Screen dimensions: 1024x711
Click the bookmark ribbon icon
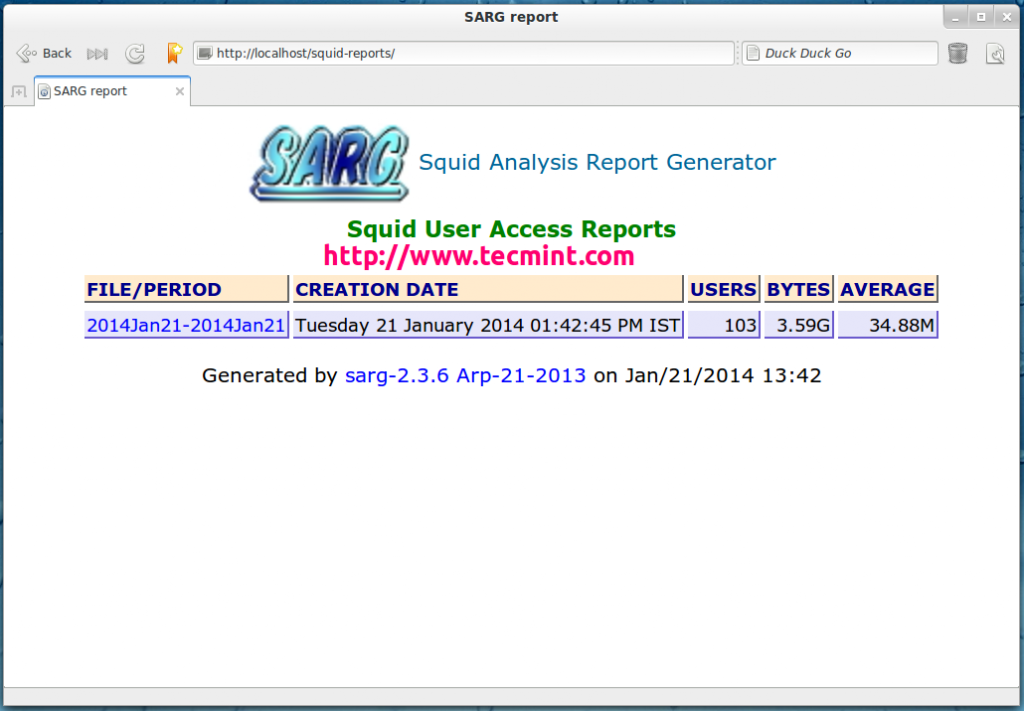(x=174, y=53)
